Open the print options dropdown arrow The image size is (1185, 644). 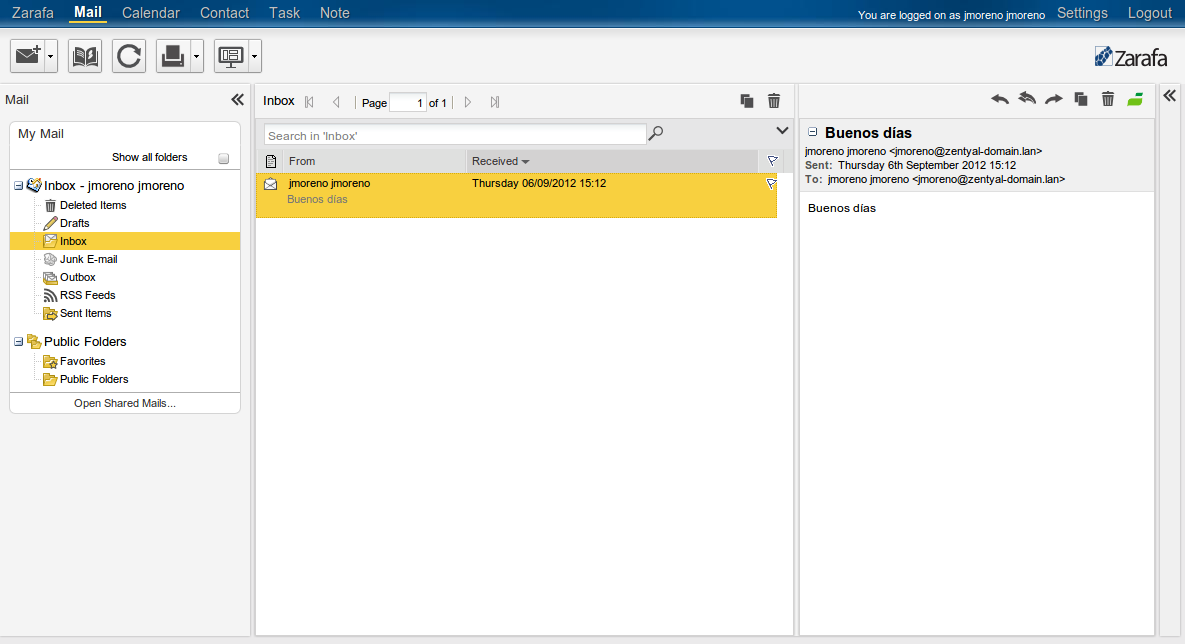click(196, 56)
